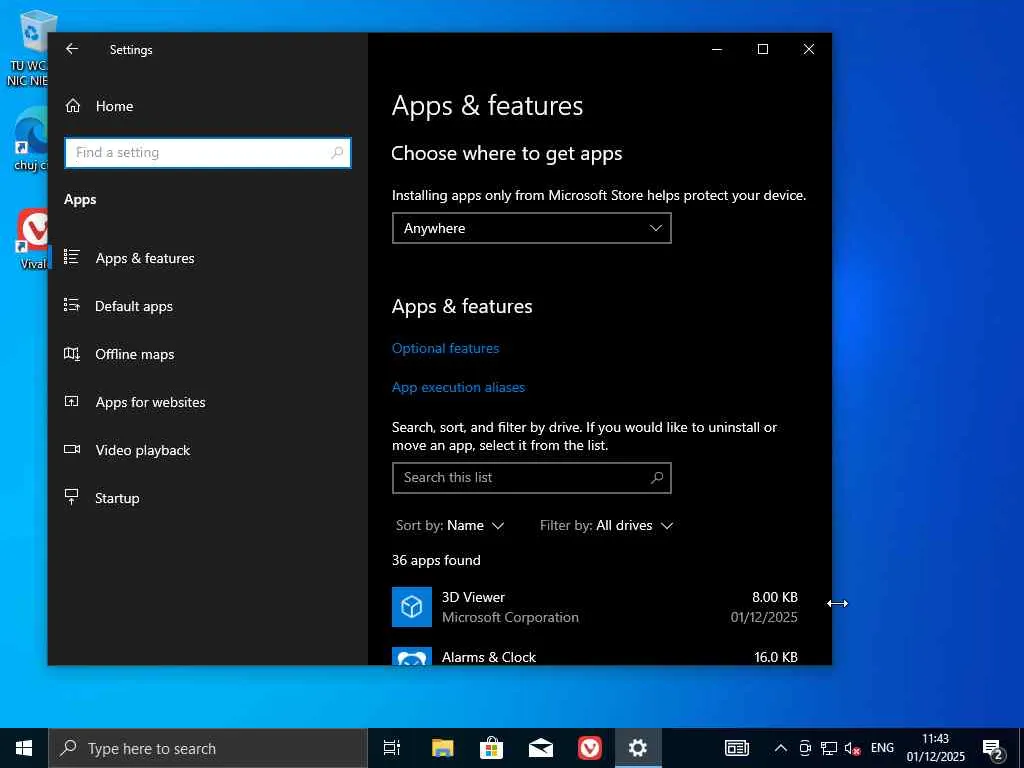Viewport: 1024px width, 768px height.
Task: Click the Startup sidebar icon
Action: 72,497
